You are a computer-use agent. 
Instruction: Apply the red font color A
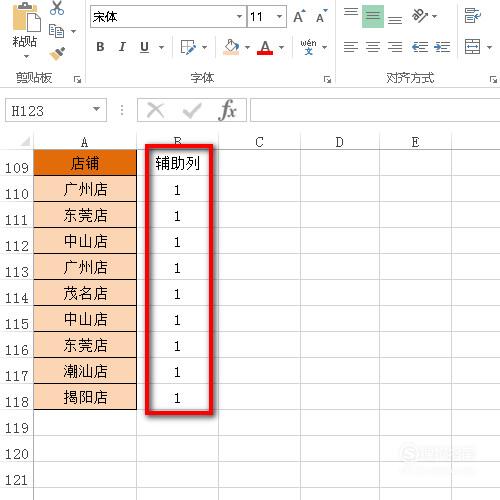(x=265, y=47)
